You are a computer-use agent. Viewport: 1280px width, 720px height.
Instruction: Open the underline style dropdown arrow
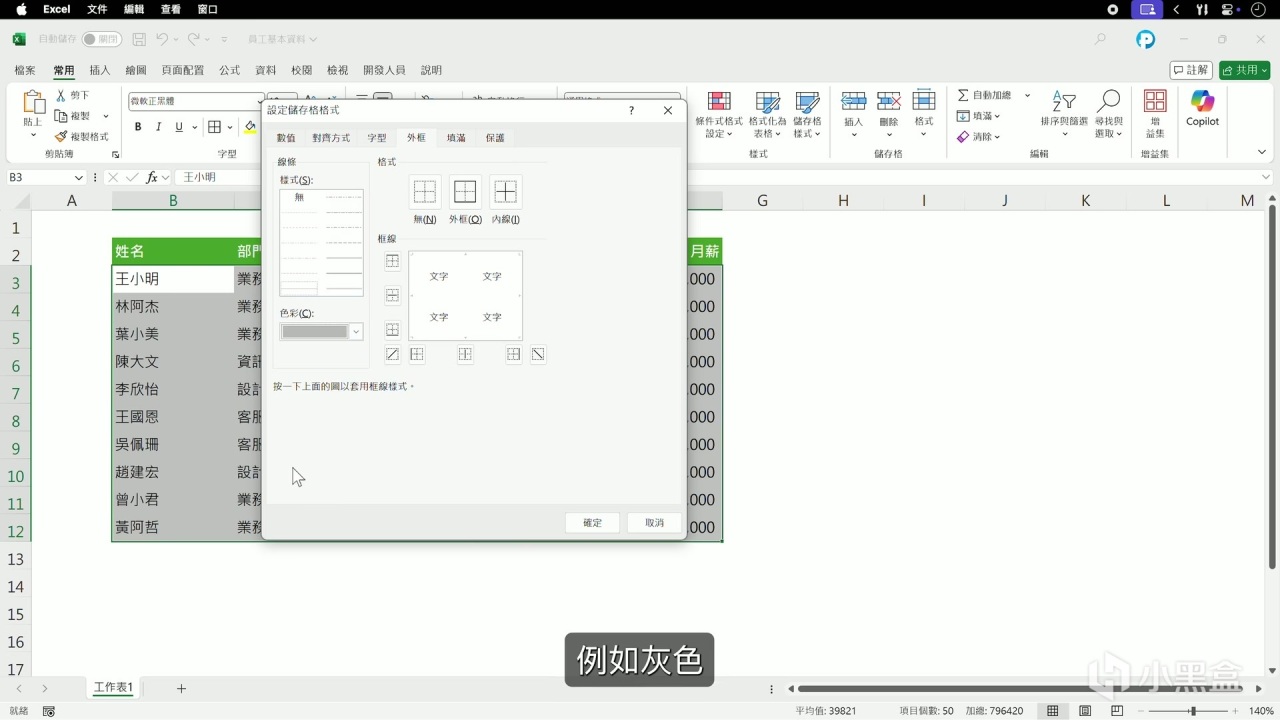click(x=194, y=127)
